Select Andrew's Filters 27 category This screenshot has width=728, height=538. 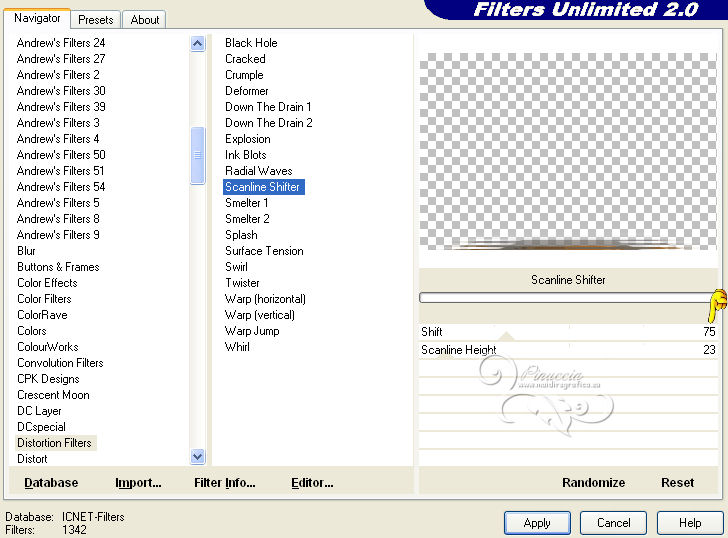coord(61,59)
